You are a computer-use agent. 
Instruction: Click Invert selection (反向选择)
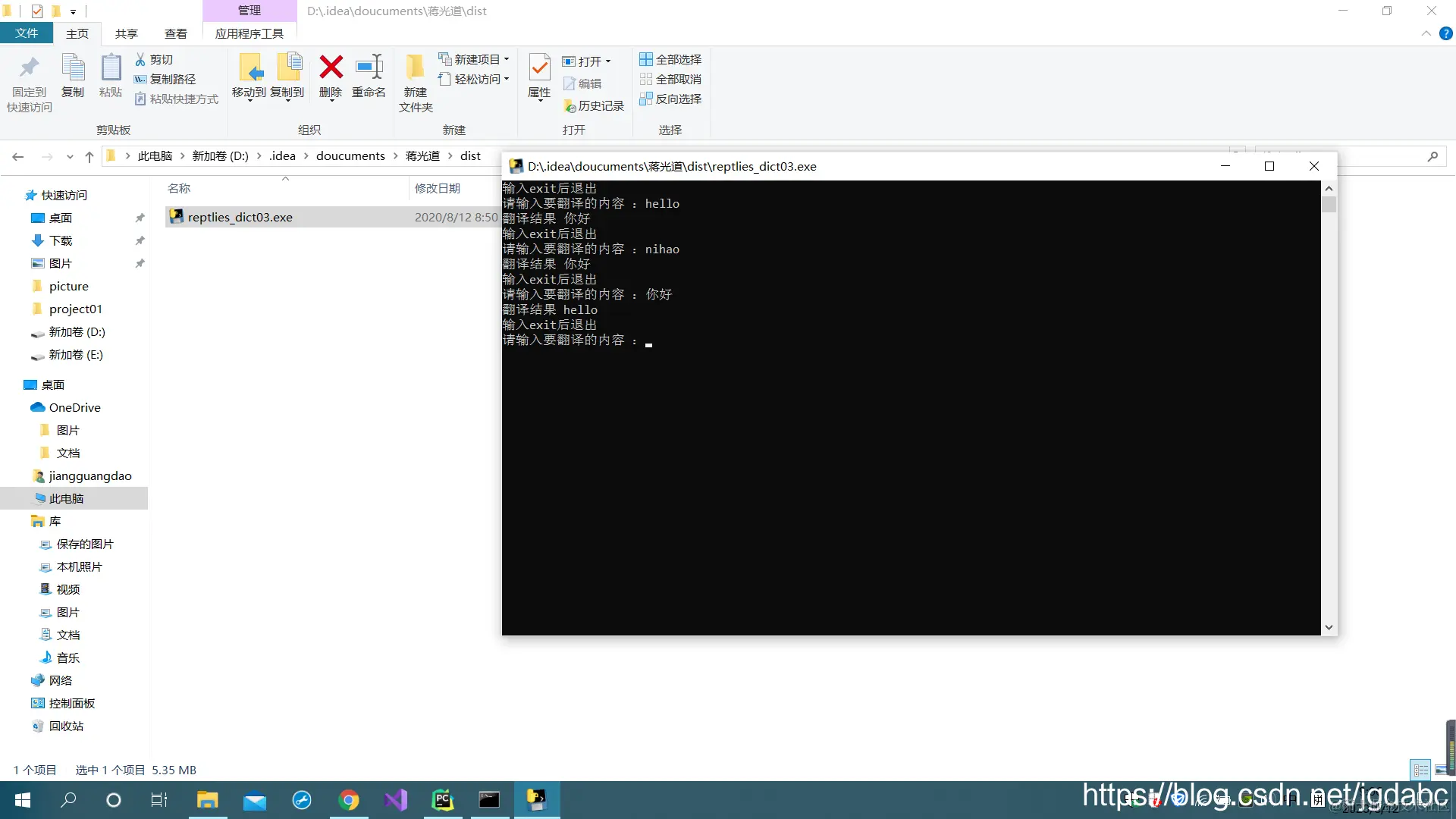coord(670,99)
